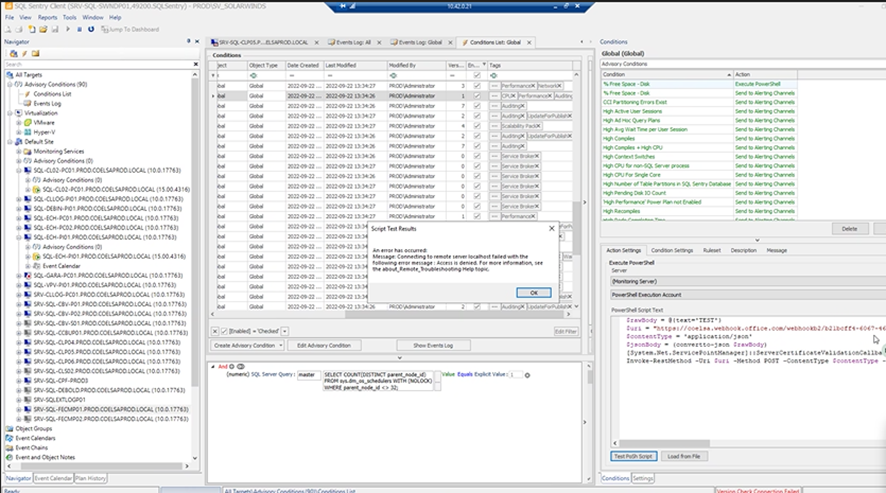Clear the Navigator search box with X
886x493 pixels.
pyautogui.click(x=194, y=64)
